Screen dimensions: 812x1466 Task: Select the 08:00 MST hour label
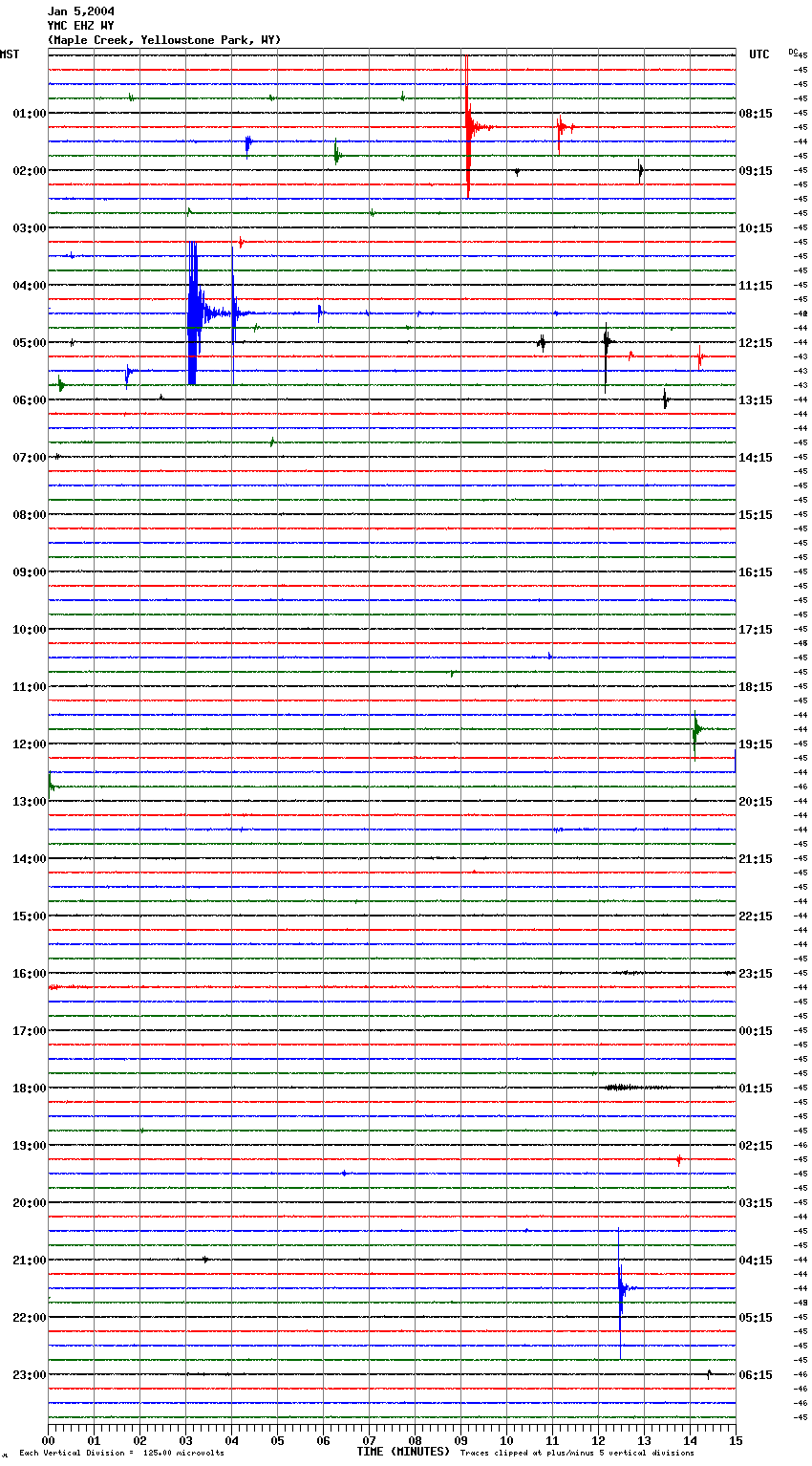(30, 515)
